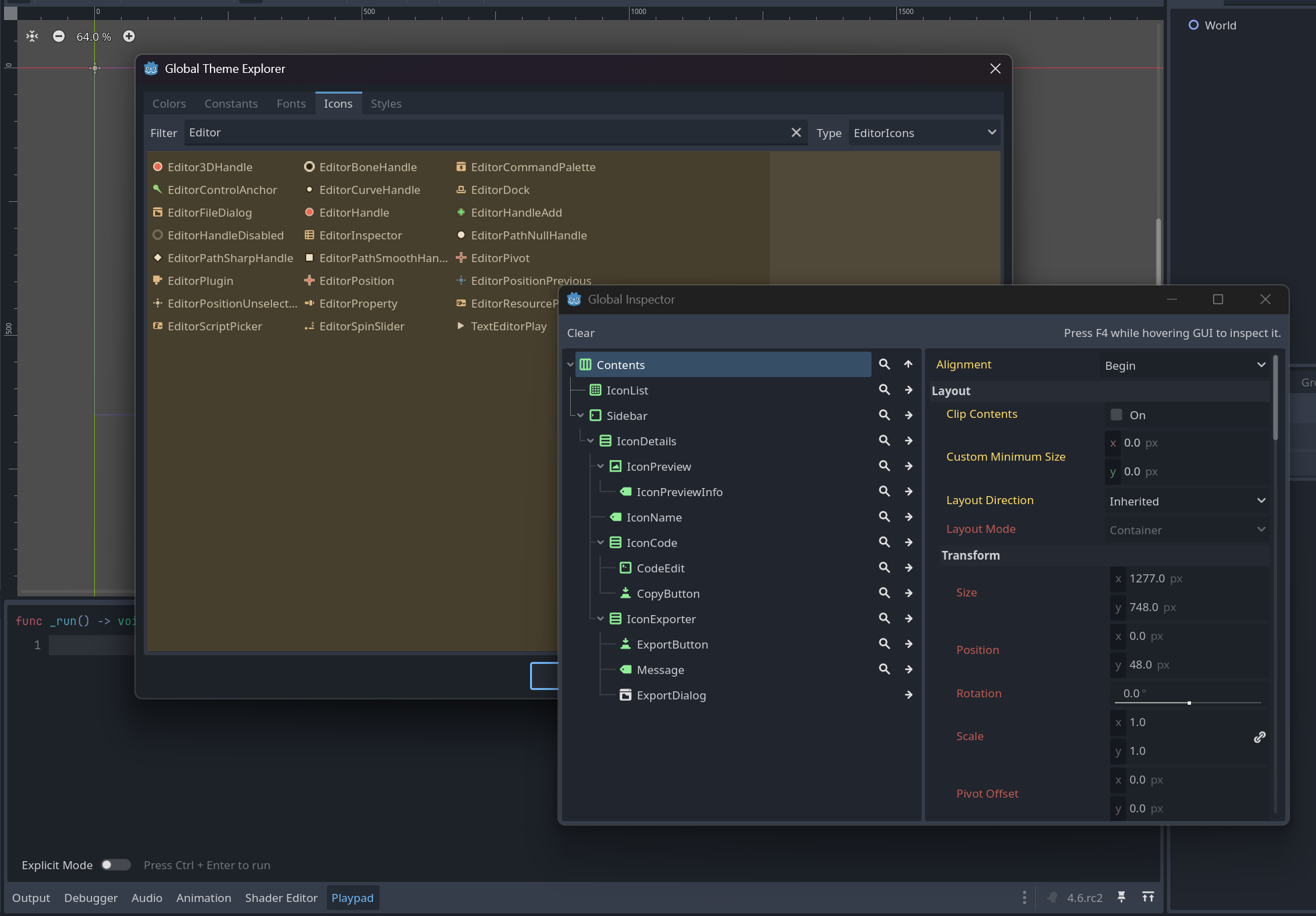1316x916 pixels.
Task: Collapse the IconExporter tree node
Action: click(x=600, y=618)
